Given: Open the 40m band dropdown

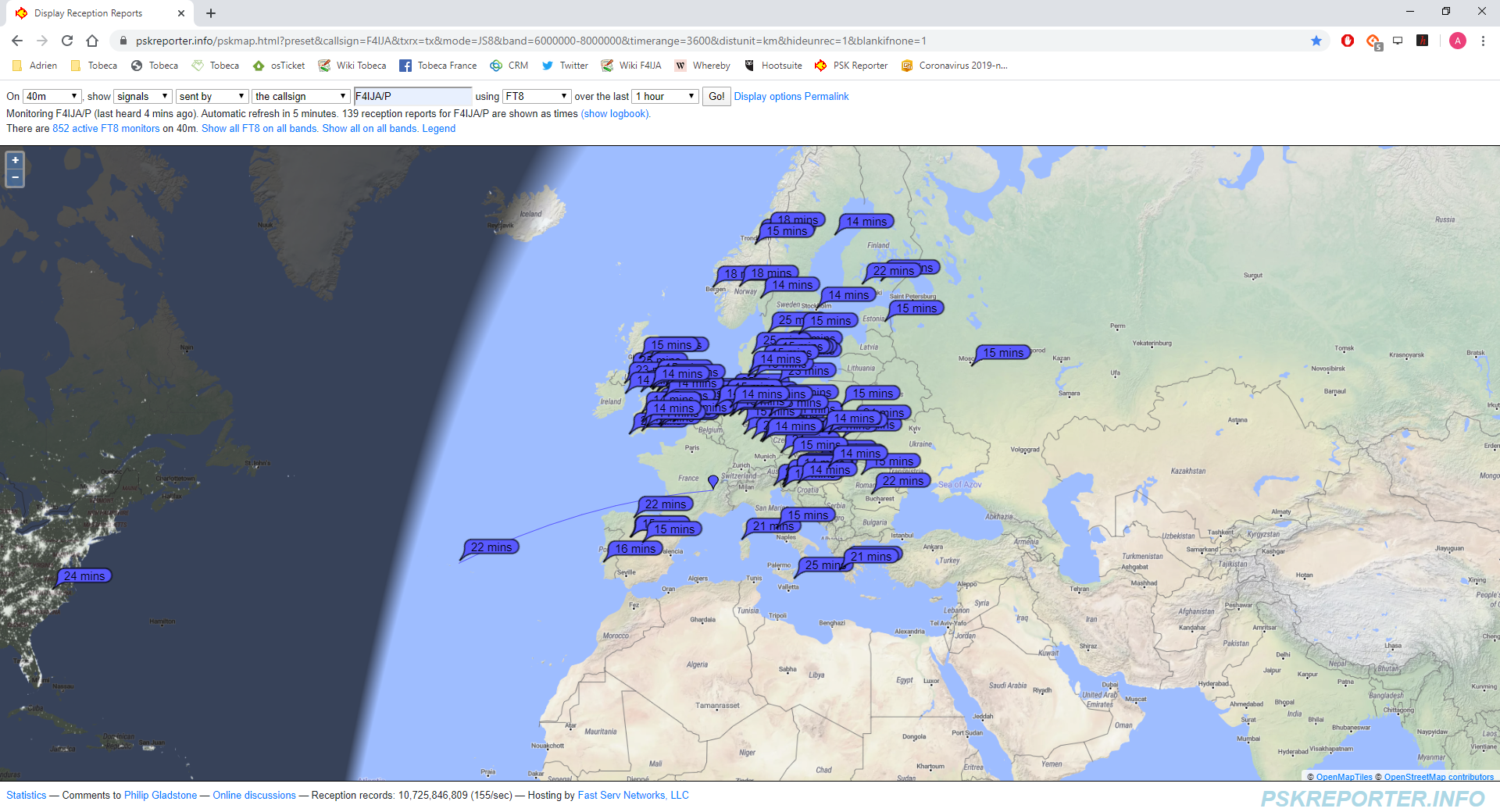Looking at the screenshot, I should [x=52, y=96].
